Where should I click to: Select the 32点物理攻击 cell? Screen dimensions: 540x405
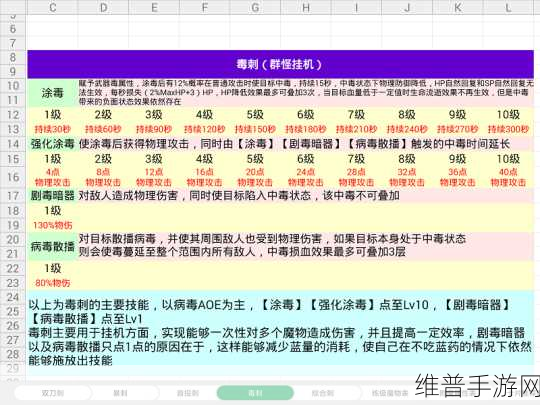point(407,177)
